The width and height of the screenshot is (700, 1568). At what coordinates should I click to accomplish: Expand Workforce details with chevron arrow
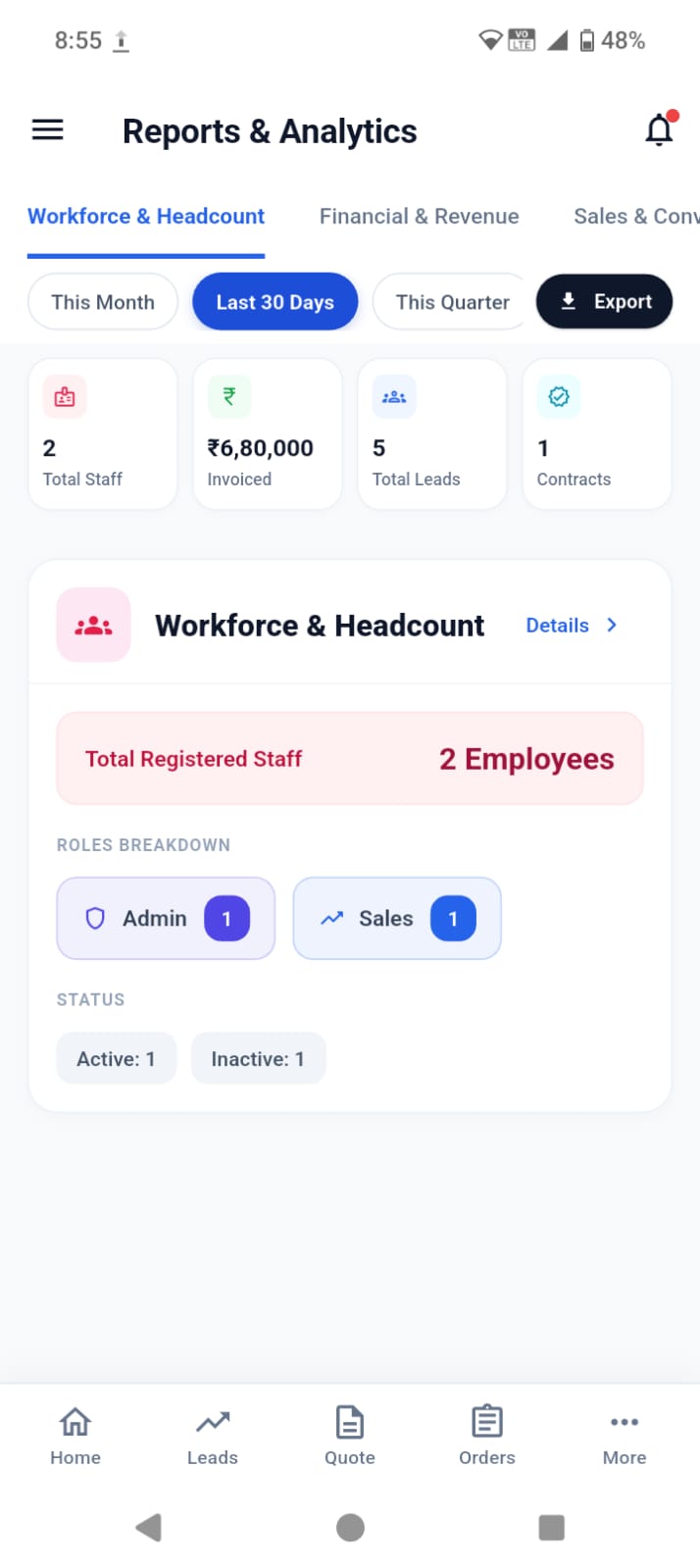point(612,625)
